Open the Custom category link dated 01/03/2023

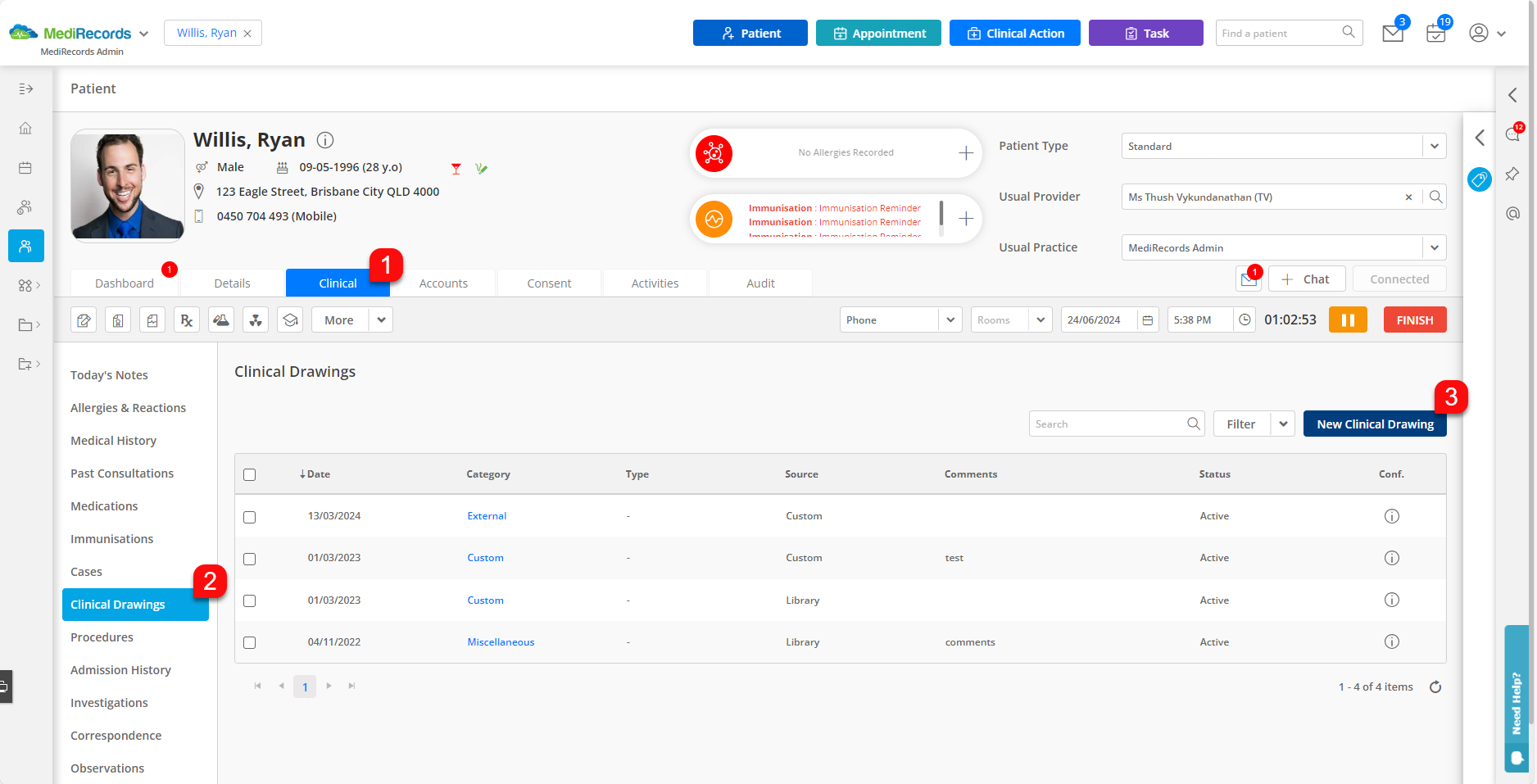point(485,557)
